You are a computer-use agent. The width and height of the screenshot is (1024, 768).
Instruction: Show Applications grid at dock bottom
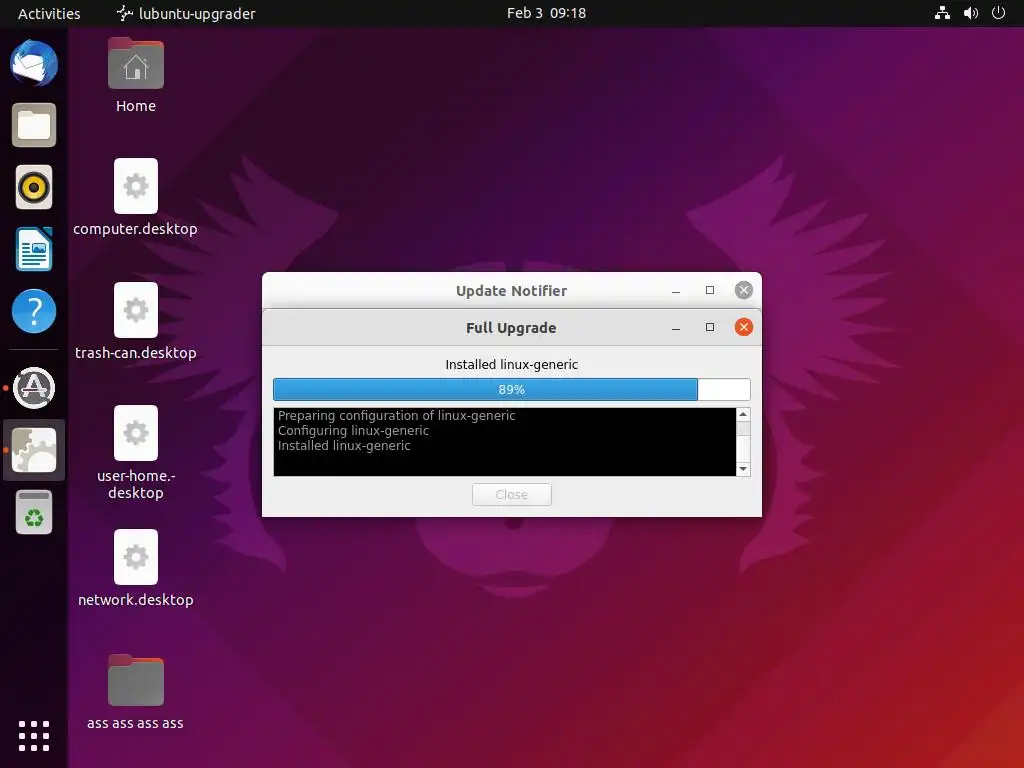pos(34,736)
